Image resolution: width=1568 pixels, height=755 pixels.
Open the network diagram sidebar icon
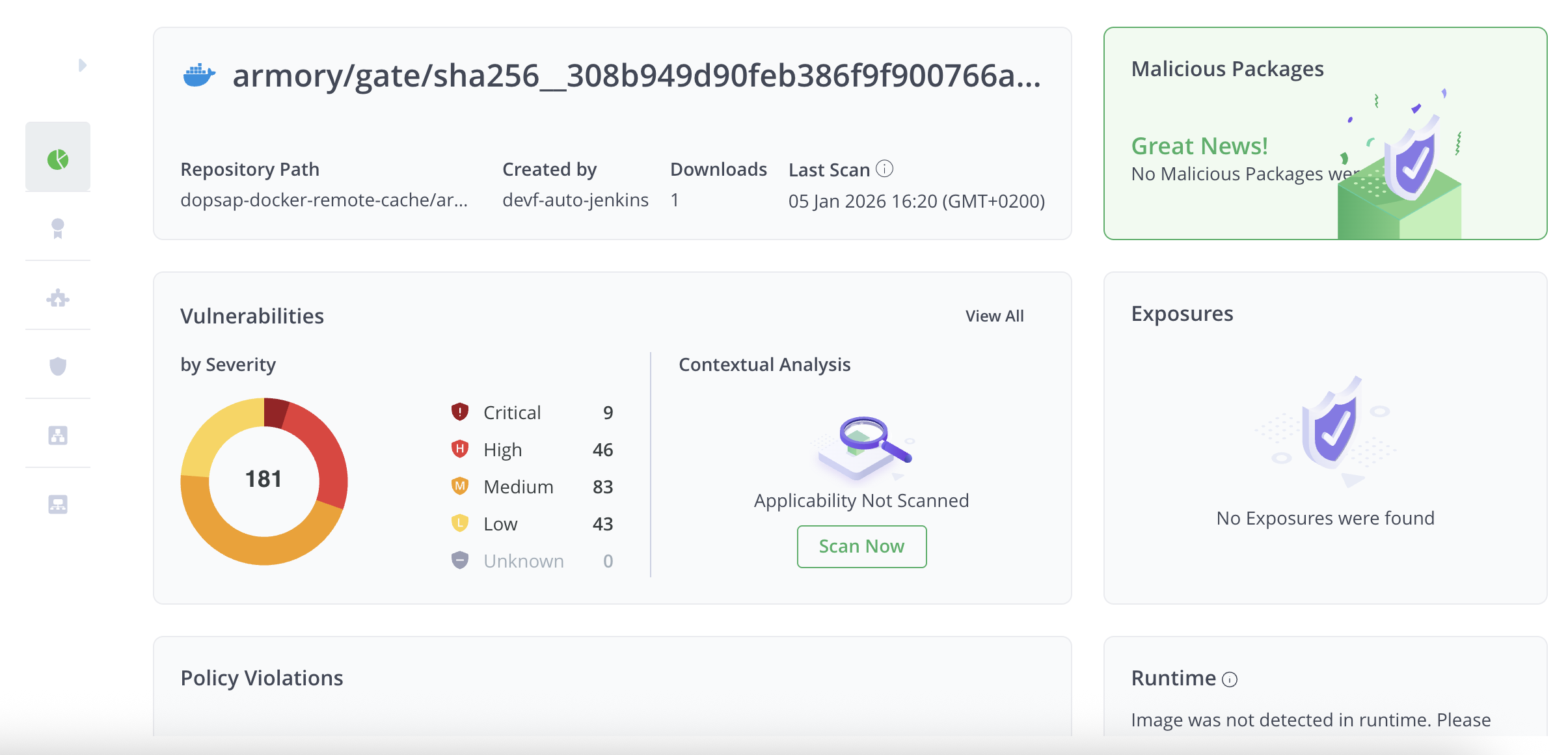(x=58, y=504)
